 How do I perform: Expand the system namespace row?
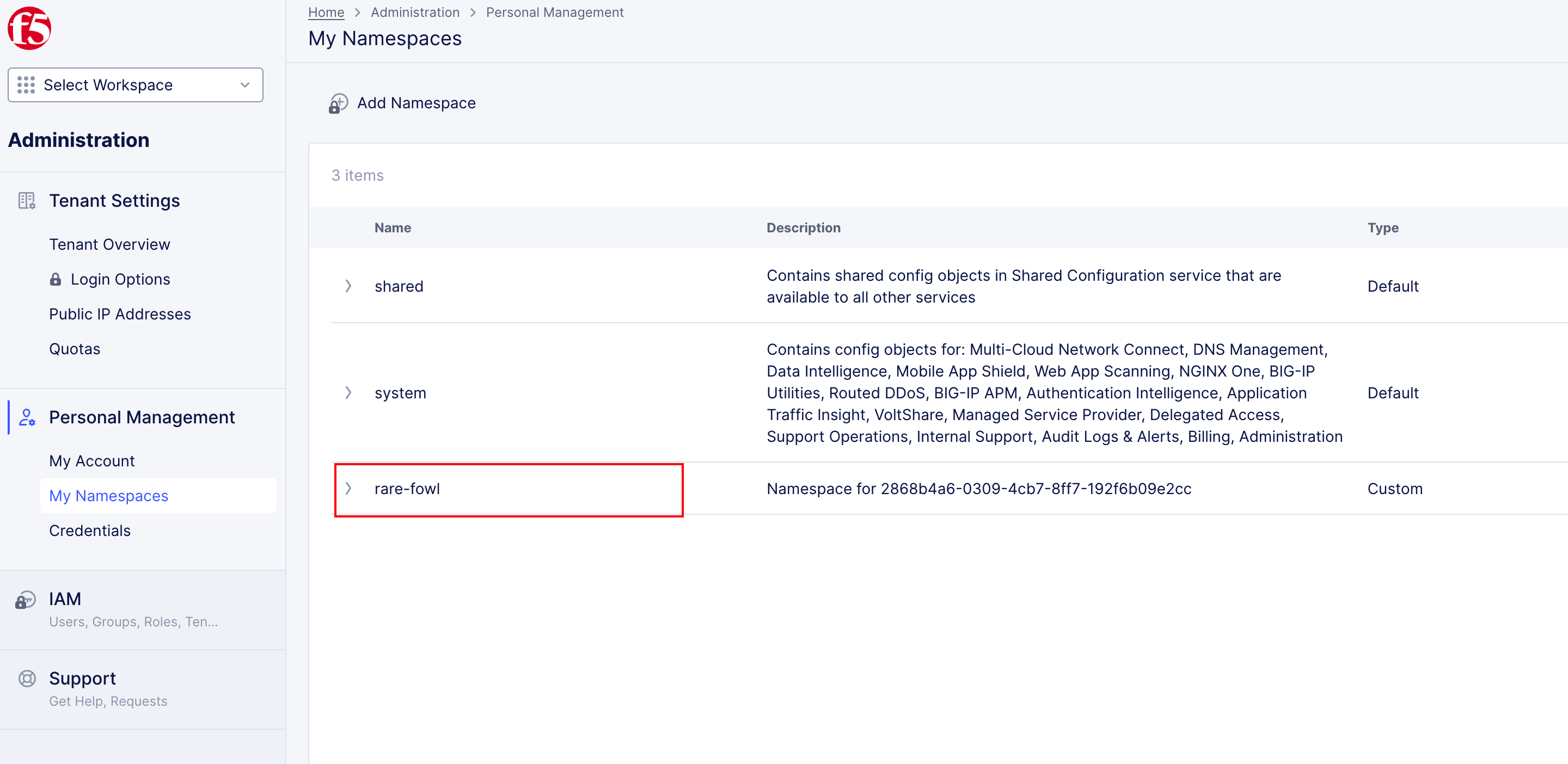pyautogui.click(x=348, y=393)
